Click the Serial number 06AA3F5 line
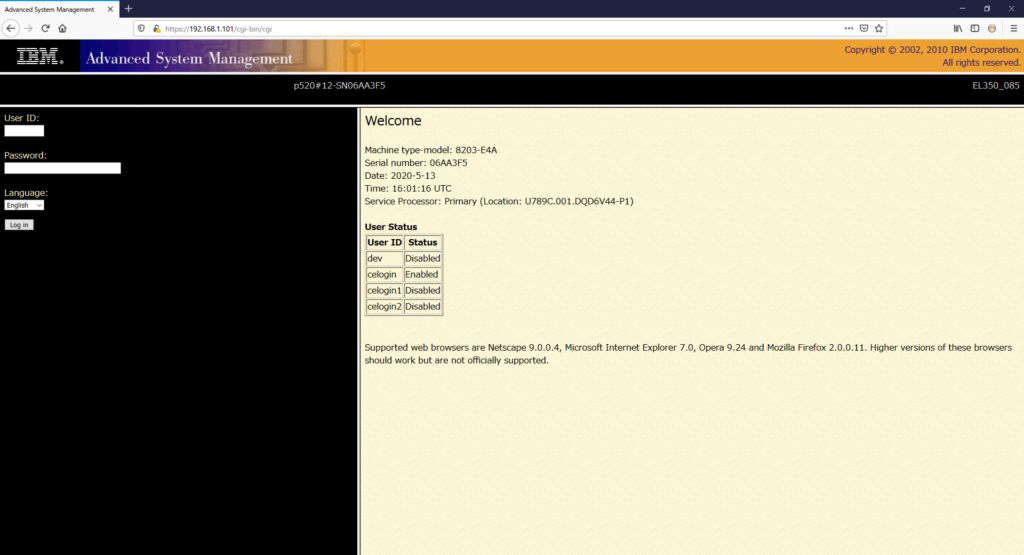1024x555 pixels. [x=416, y=163]
